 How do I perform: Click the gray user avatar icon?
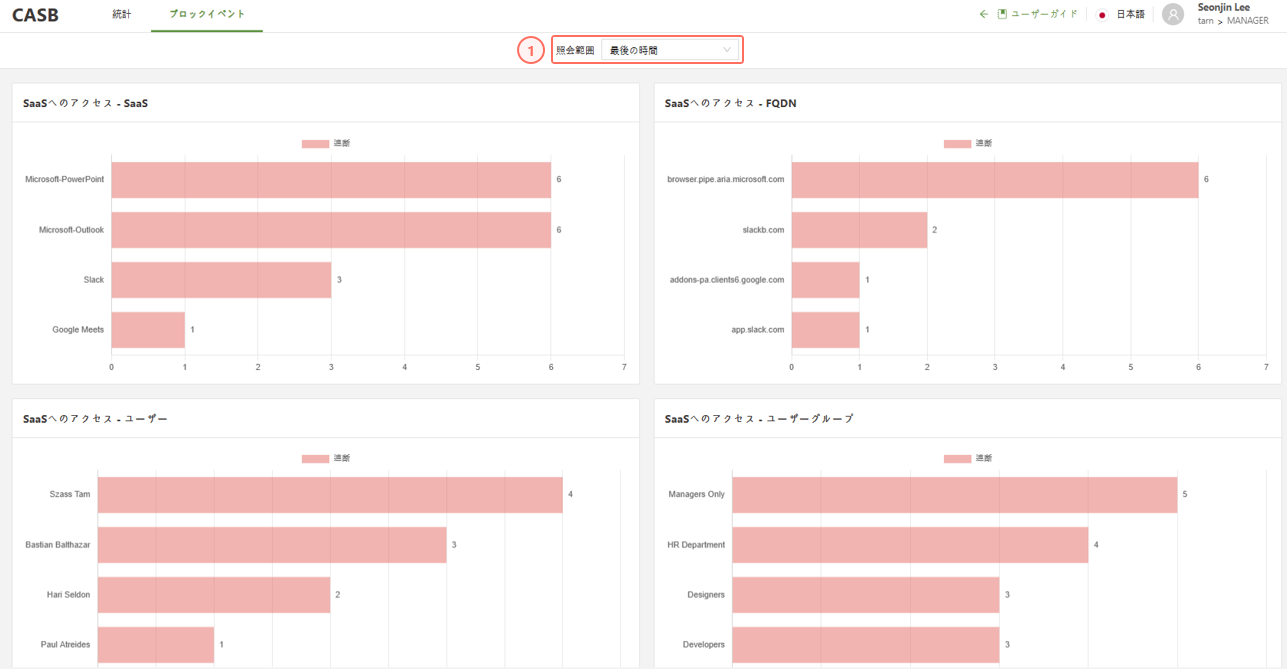coord(1173,15)
